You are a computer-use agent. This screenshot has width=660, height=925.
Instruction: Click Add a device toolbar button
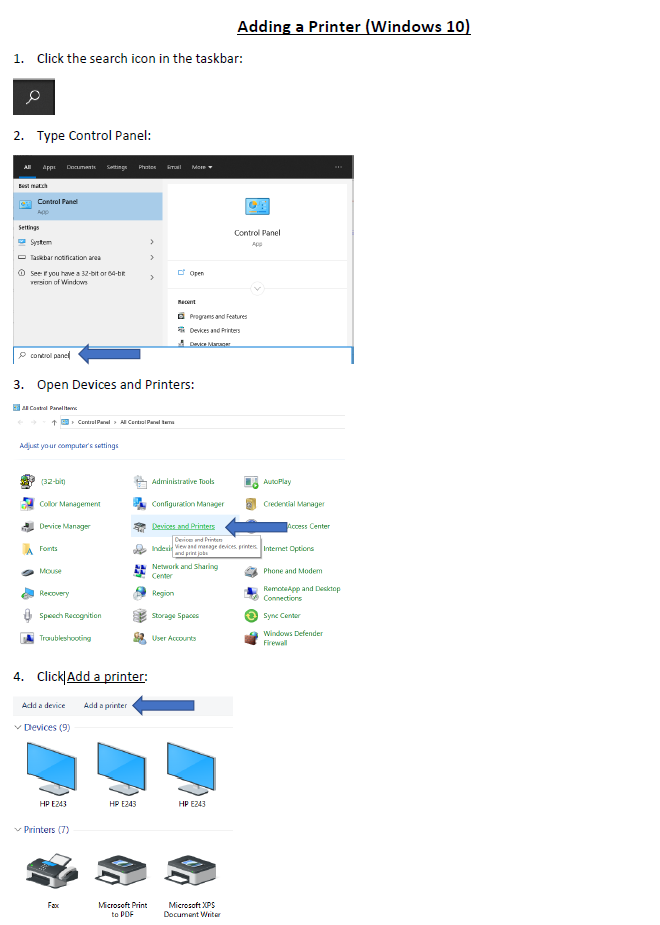44,706
